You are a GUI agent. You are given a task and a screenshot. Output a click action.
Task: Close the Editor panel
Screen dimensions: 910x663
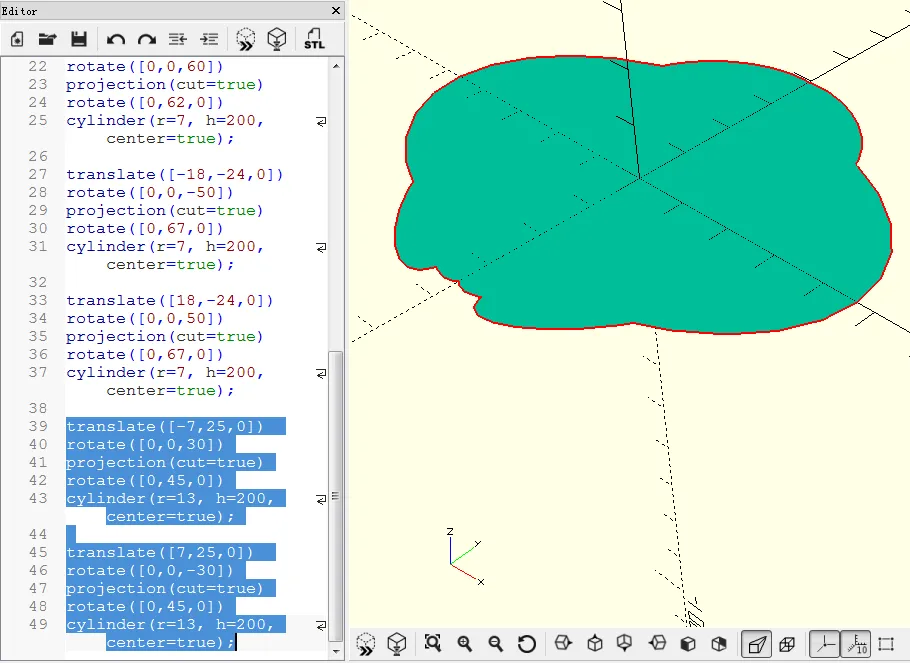point(335,10)
